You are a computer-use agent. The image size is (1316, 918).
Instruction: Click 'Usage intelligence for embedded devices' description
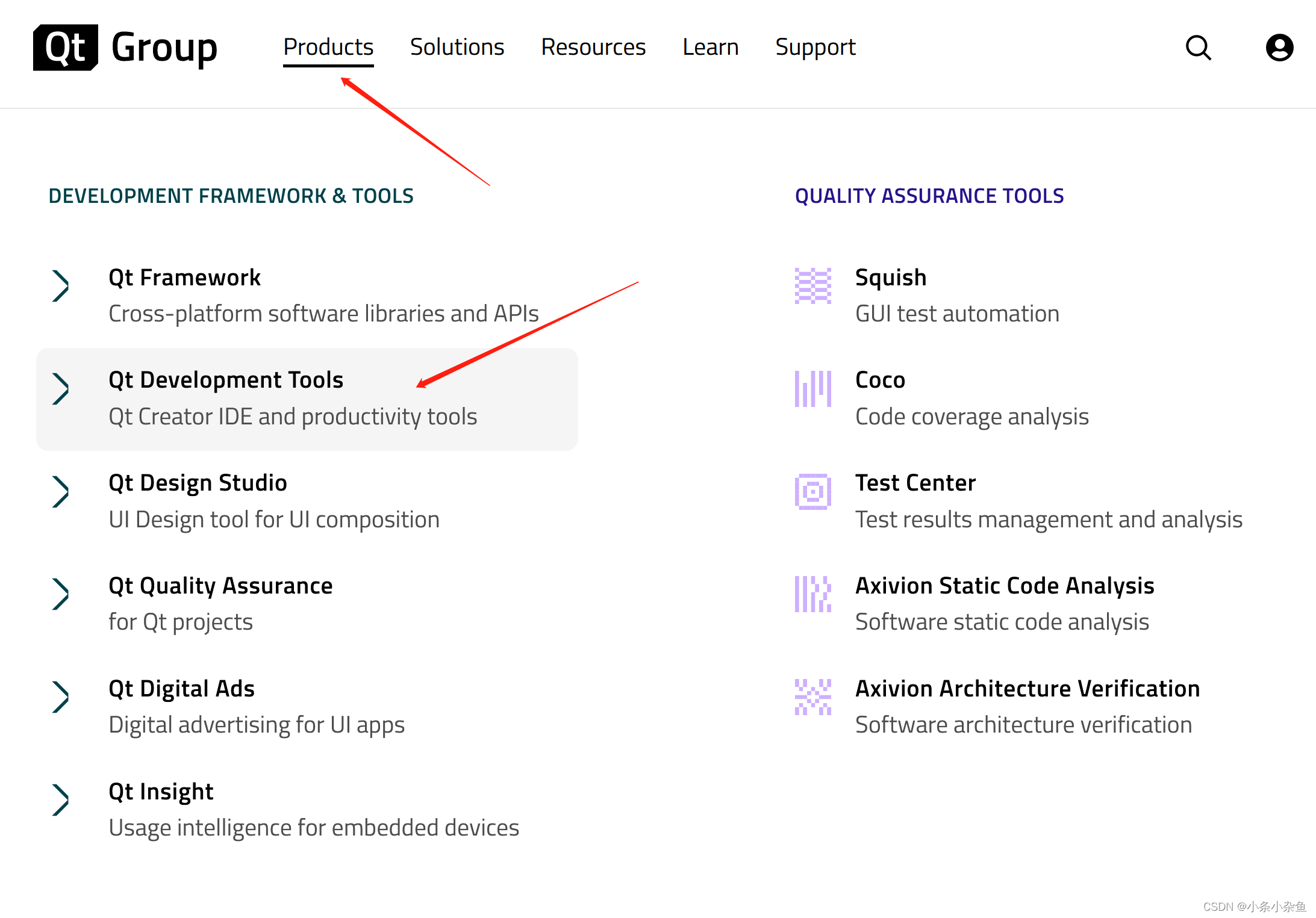pos(314,828)
